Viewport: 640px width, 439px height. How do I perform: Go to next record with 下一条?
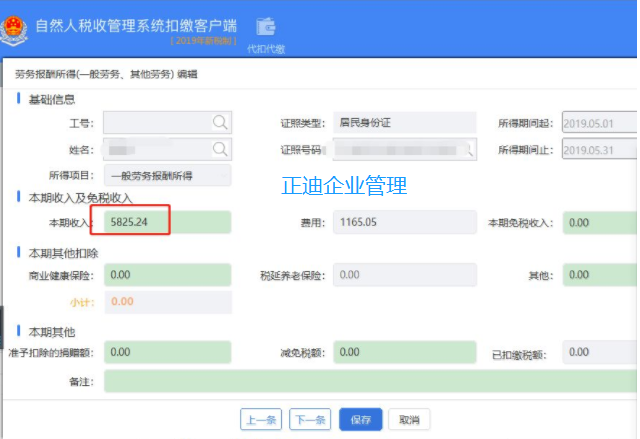click(309, 419)
